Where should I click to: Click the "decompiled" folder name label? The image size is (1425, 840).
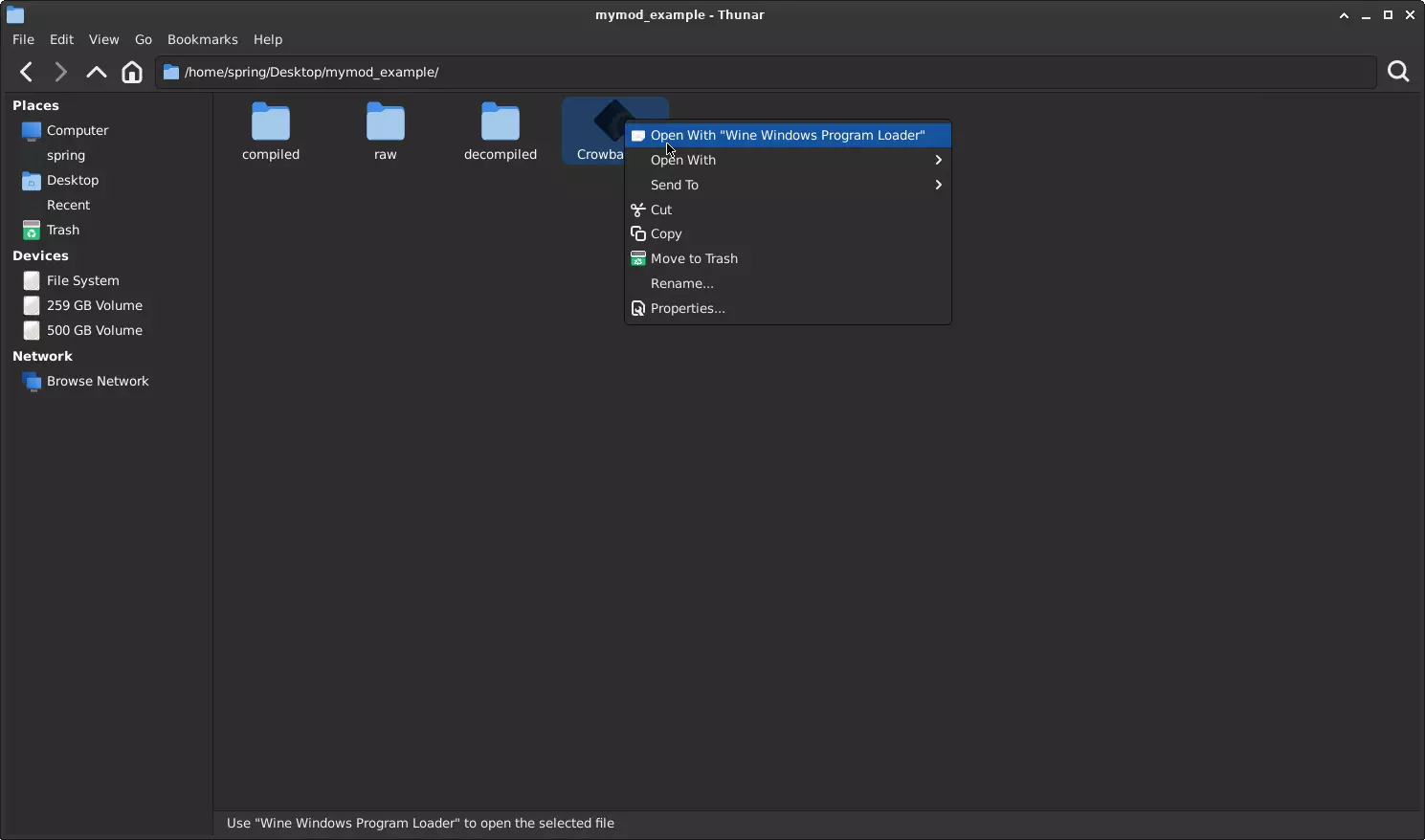pos(501,154)
